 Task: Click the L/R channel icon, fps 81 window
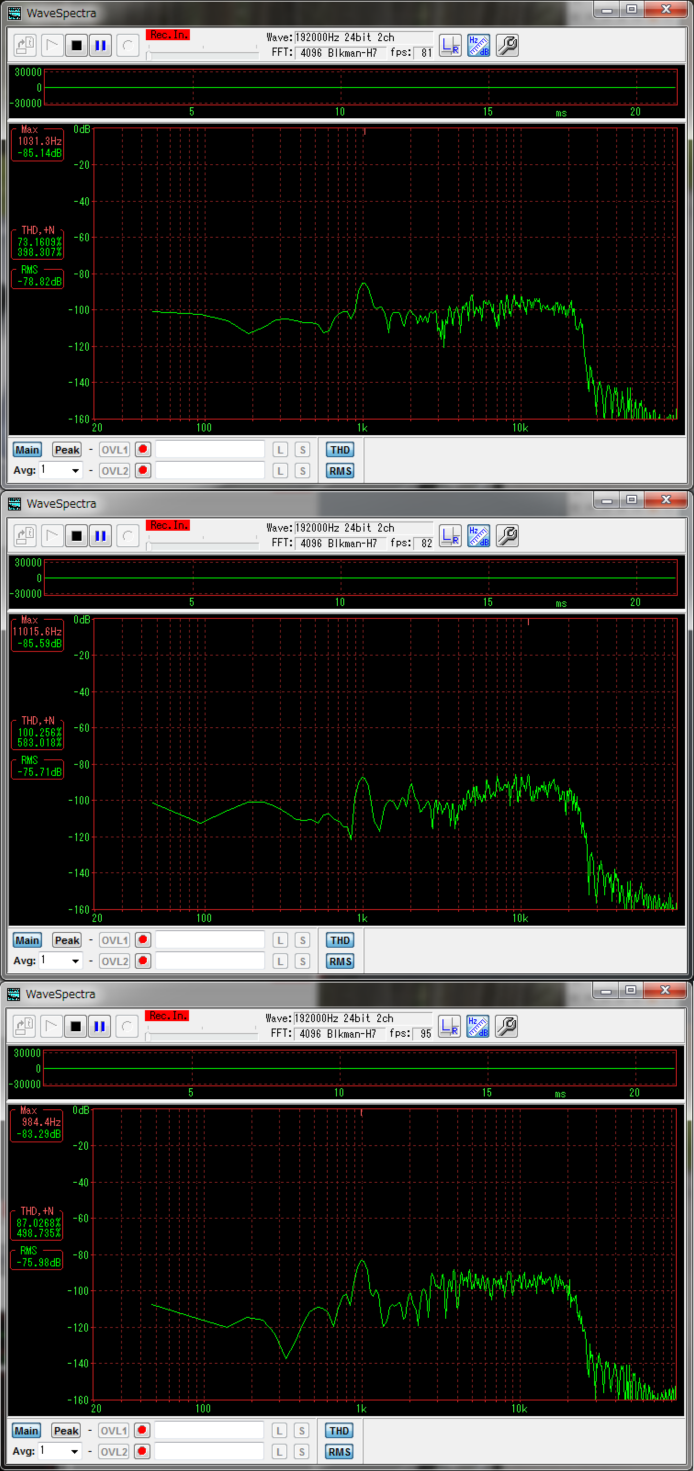pos(450,46)
